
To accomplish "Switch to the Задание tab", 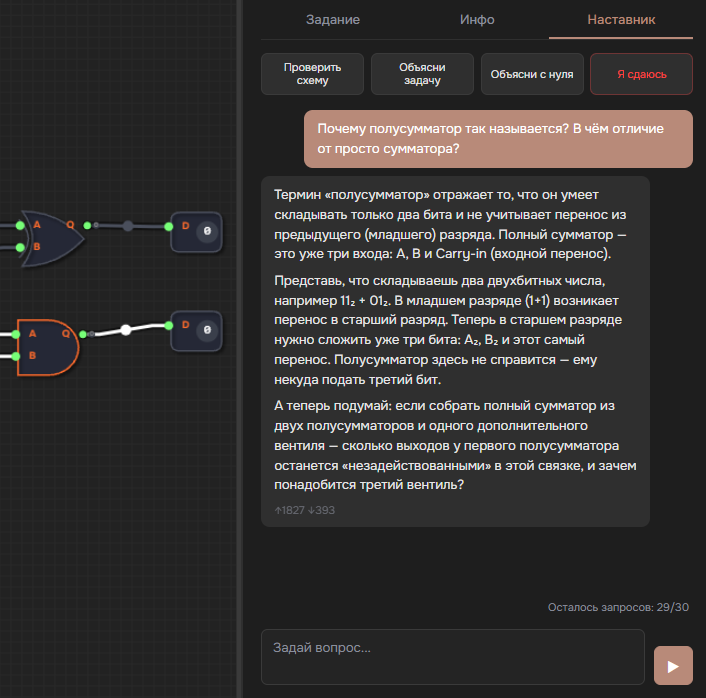I will (x=333, y=20).
